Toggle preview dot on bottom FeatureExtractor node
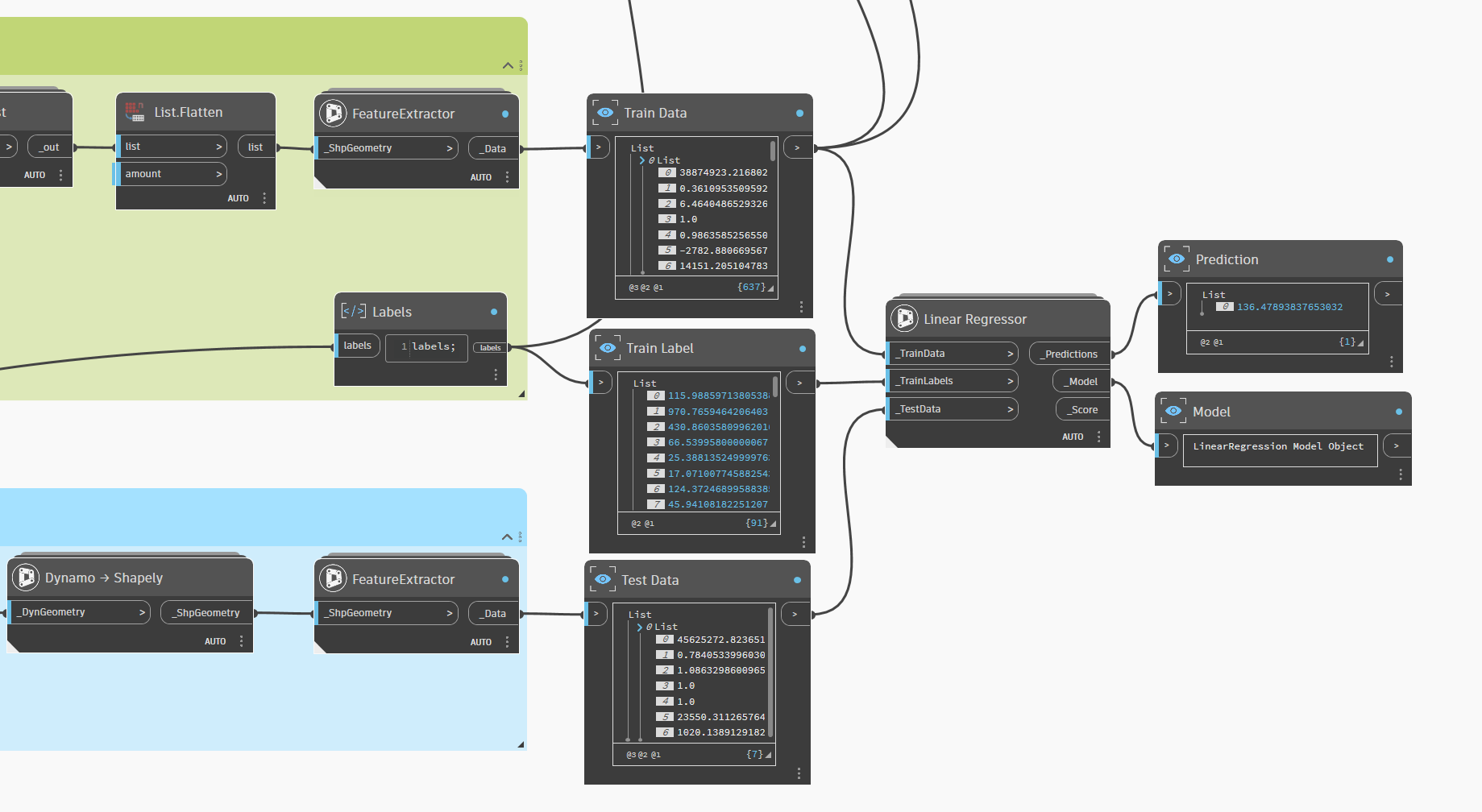The image size is (1482, 812). click(x=505, y=579)
